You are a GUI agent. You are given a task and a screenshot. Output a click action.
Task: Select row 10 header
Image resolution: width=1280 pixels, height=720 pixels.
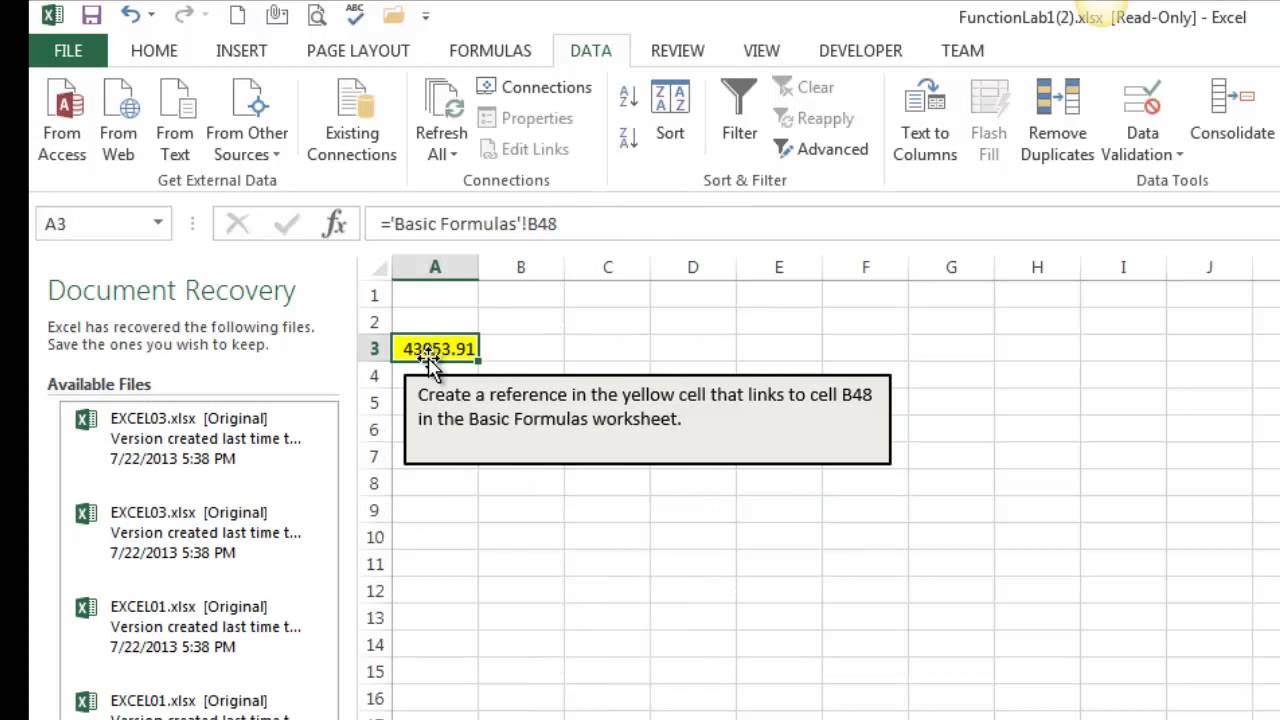(375, 537)
